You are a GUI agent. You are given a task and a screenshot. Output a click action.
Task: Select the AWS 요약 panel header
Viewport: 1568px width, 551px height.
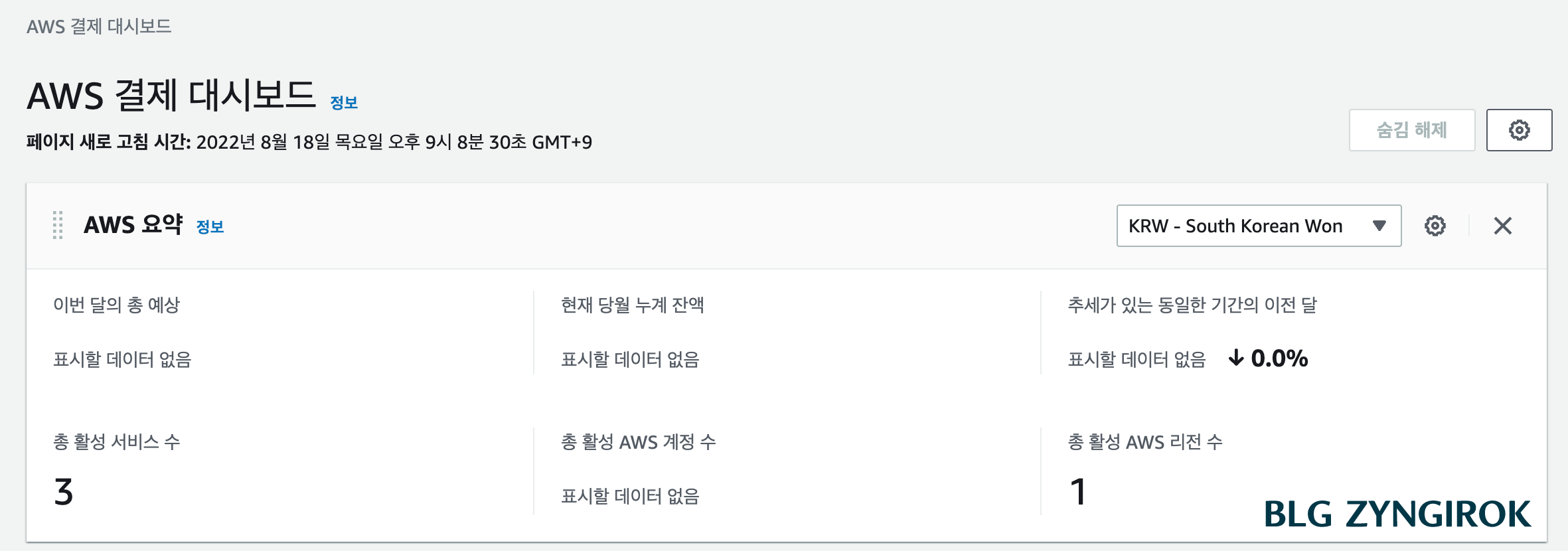130,224
